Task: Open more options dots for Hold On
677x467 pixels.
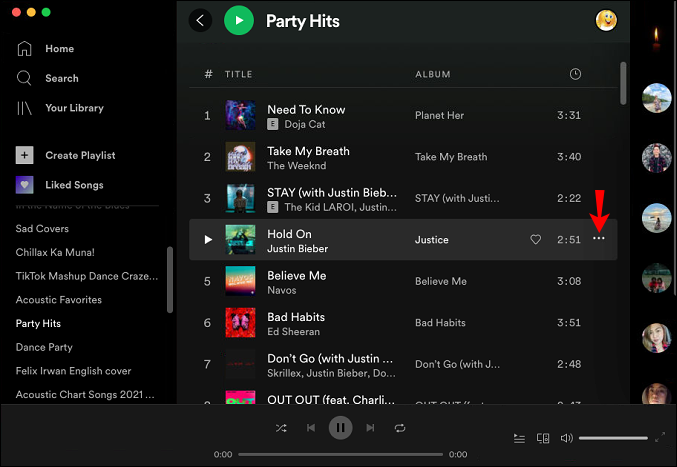Action: pos(598,238)
